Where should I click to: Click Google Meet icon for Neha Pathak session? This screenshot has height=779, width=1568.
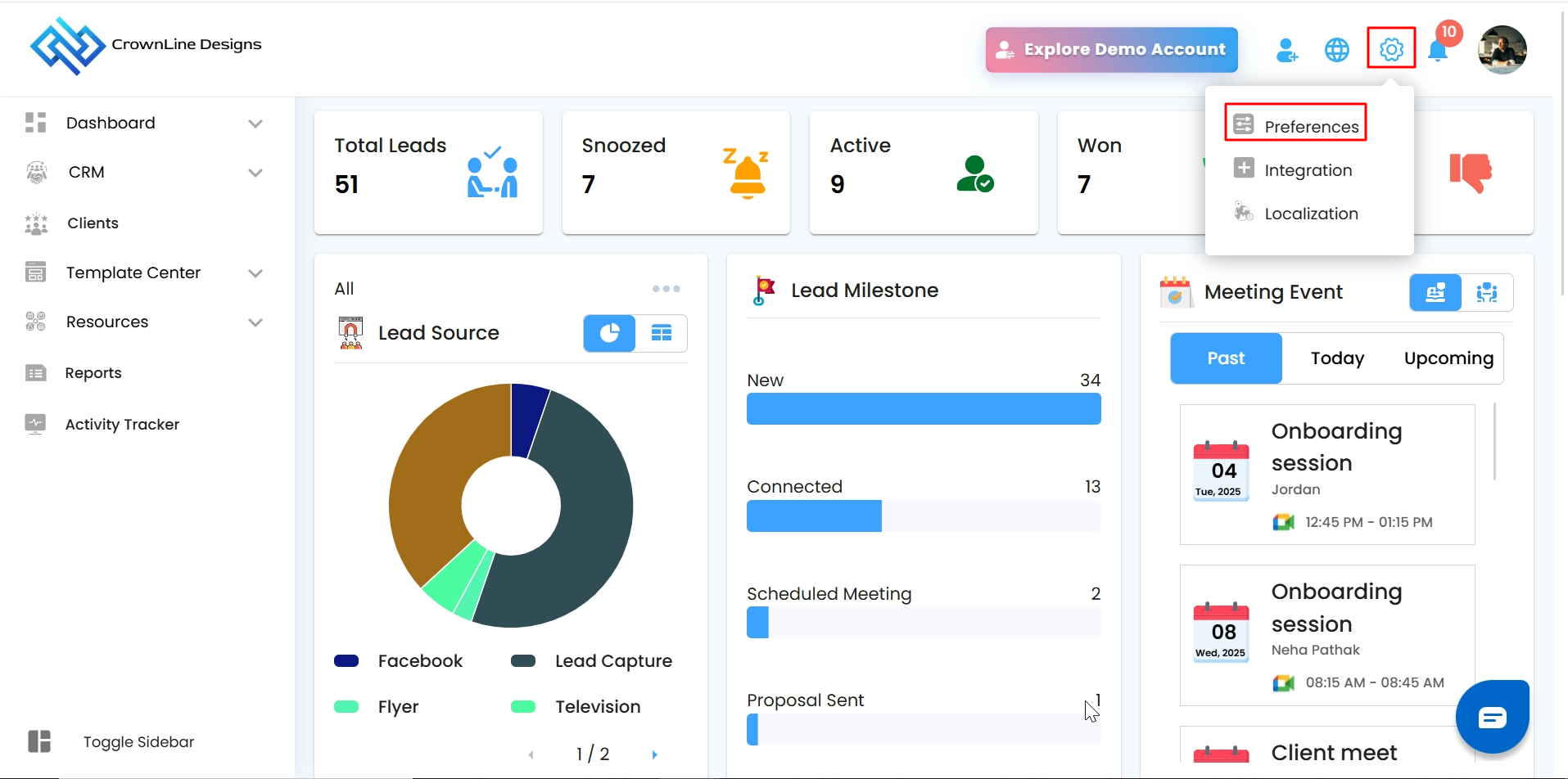[1283, 682]
